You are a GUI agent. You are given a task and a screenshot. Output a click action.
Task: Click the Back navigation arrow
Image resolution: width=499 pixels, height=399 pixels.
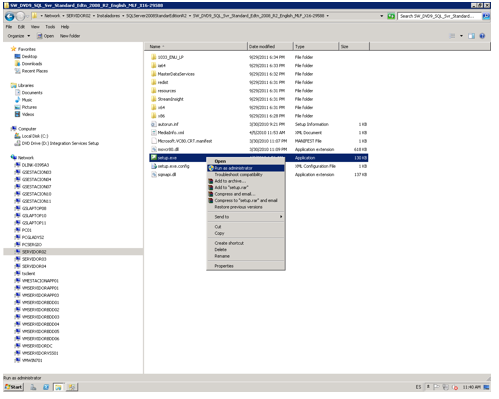point(10,16)
